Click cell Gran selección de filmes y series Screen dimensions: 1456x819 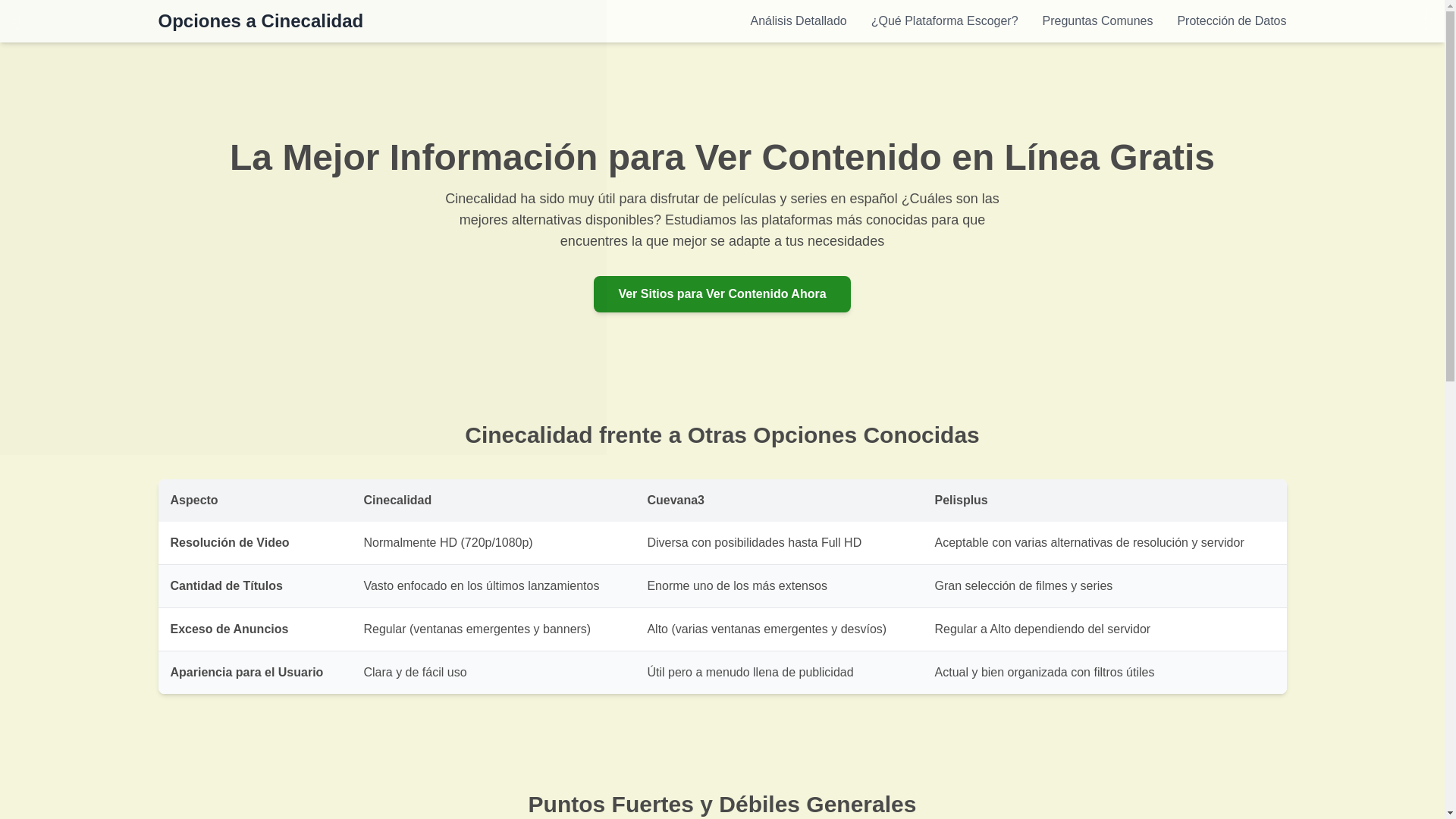tap(1104, 586)
